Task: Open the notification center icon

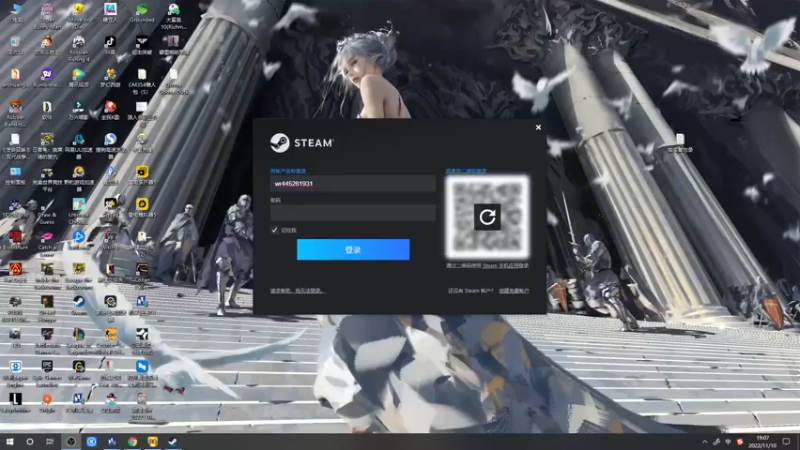Action: click(786, 442)
